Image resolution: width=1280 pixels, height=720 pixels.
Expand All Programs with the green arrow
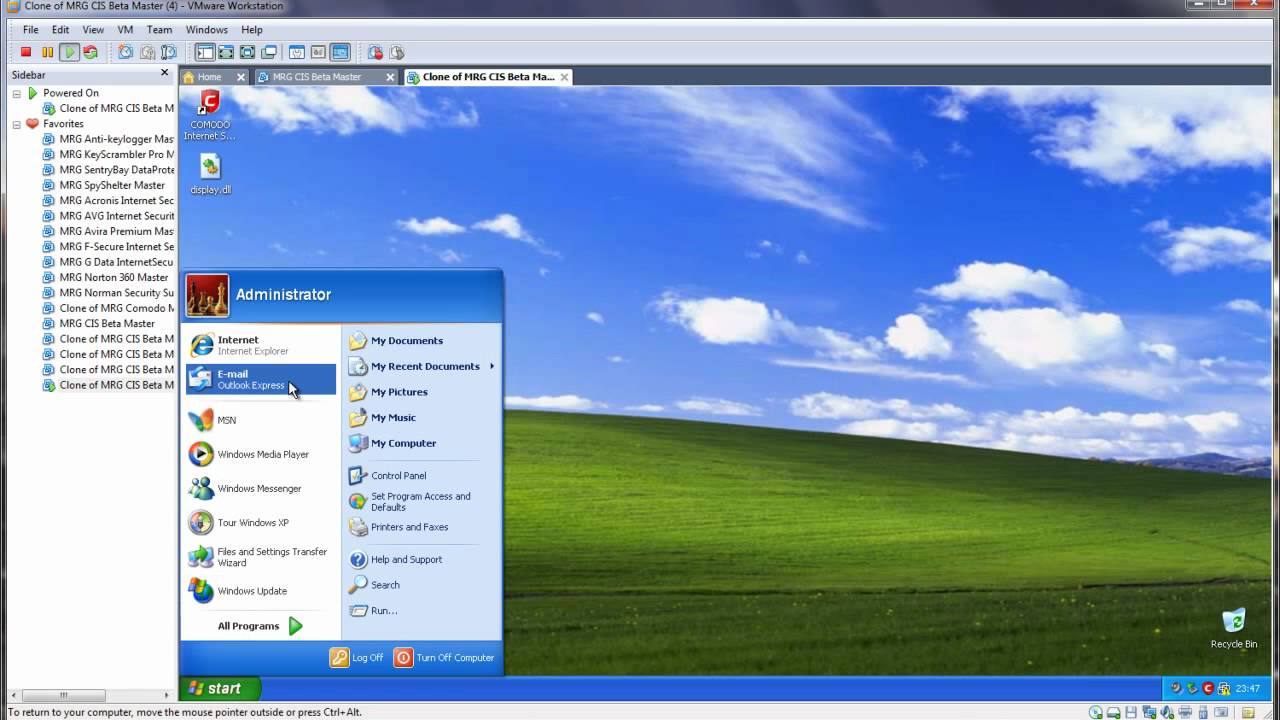tap(295, 626)
